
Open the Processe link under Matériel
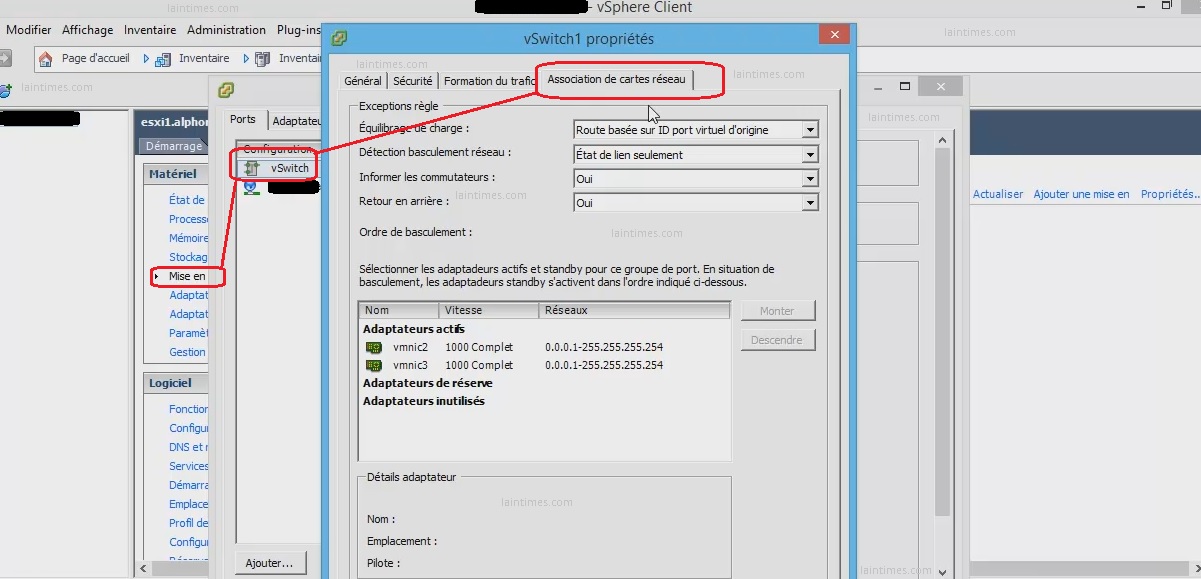[189, 219]
